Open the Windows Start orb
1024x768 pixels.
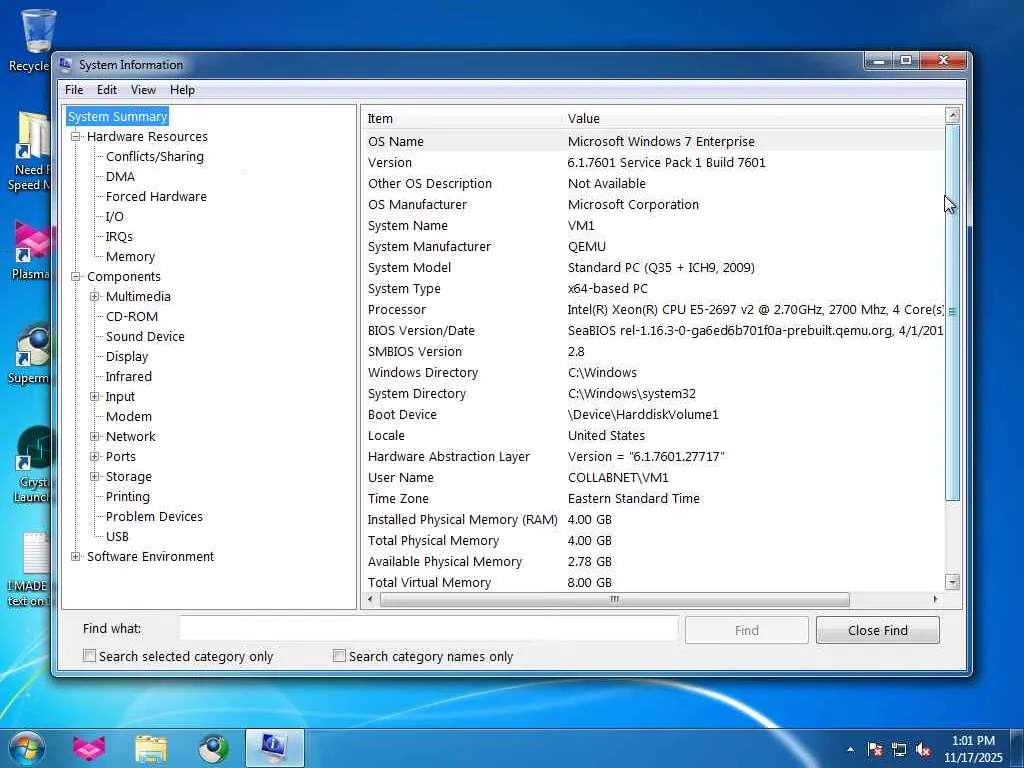[27, 748]
